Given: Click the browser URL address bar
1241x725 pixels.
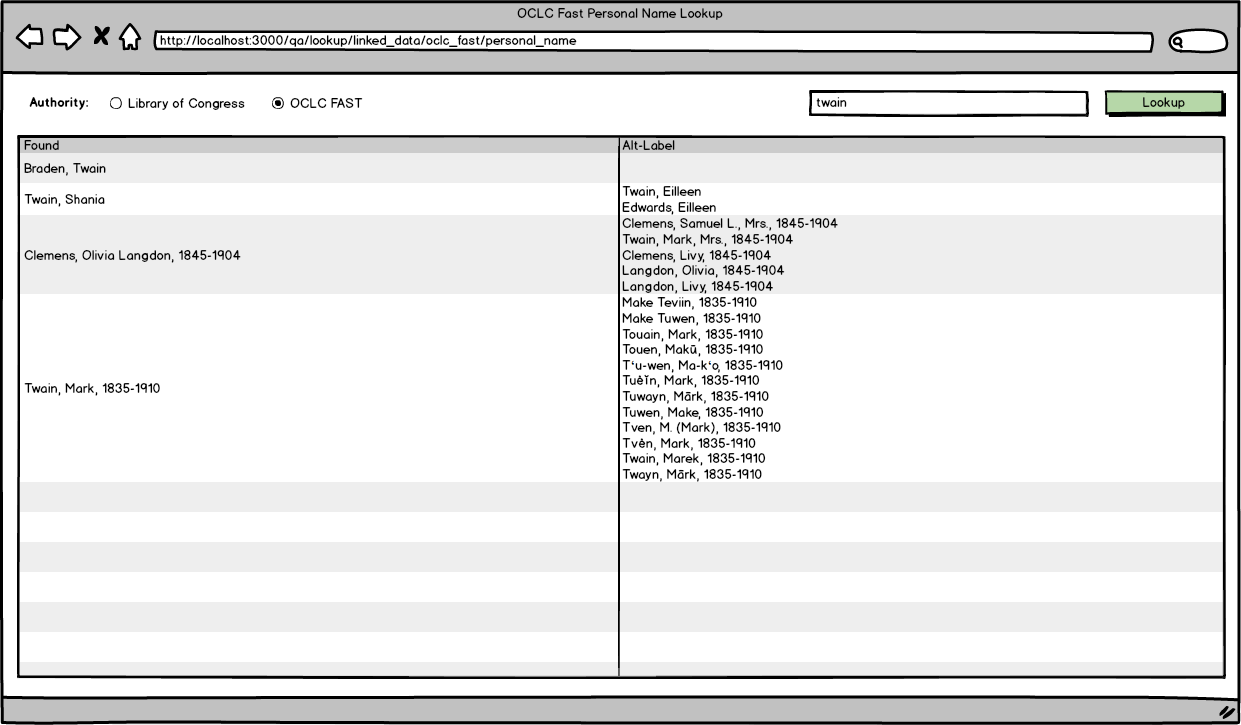Looking at the screenshot, I should coord(653,42).
